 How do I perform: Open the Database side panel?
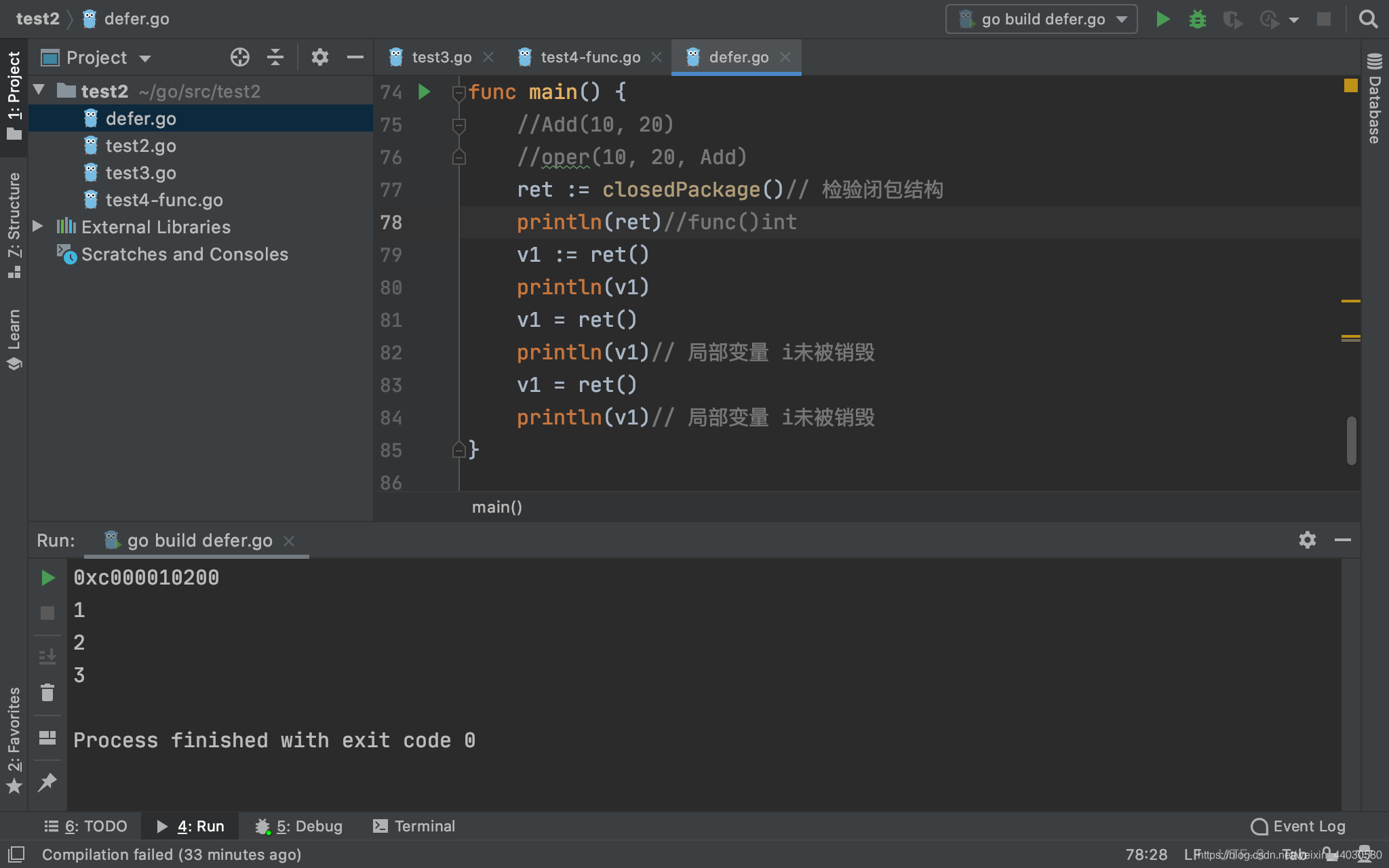[x=1375, y=98]
